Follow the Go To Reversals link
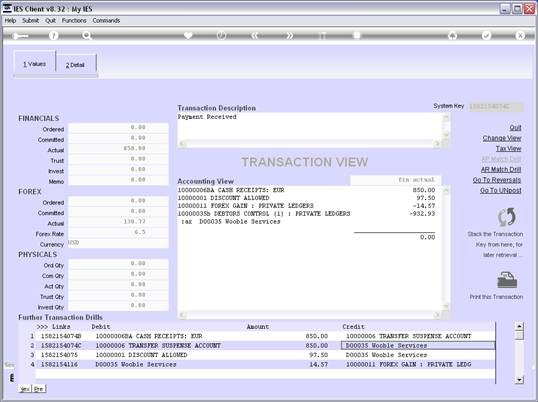 click(497, 180)
